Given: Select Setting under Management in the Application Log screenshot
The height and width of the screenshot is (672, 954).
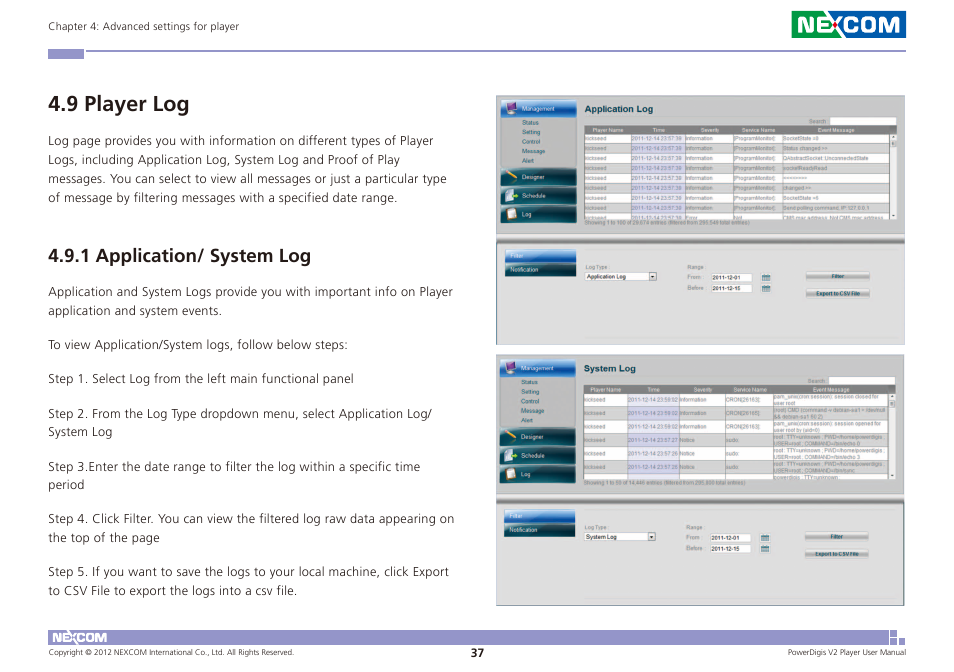Looking at the screenshot, I should pos(531,132).
